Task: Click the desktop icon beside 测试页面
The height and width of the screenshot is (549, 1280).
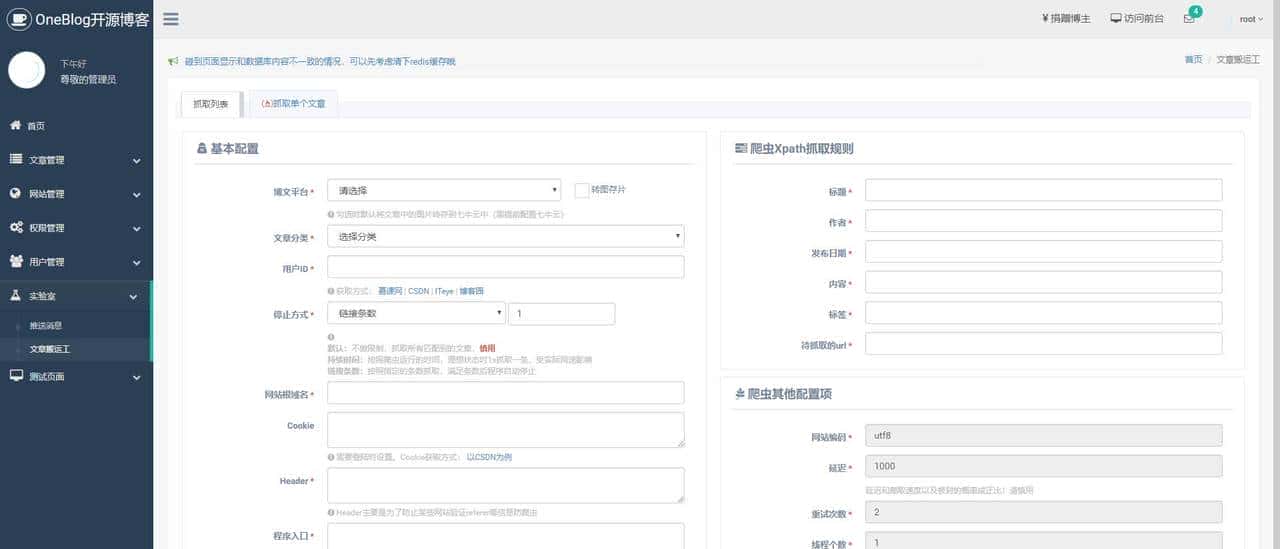Action: coord(16,376)
